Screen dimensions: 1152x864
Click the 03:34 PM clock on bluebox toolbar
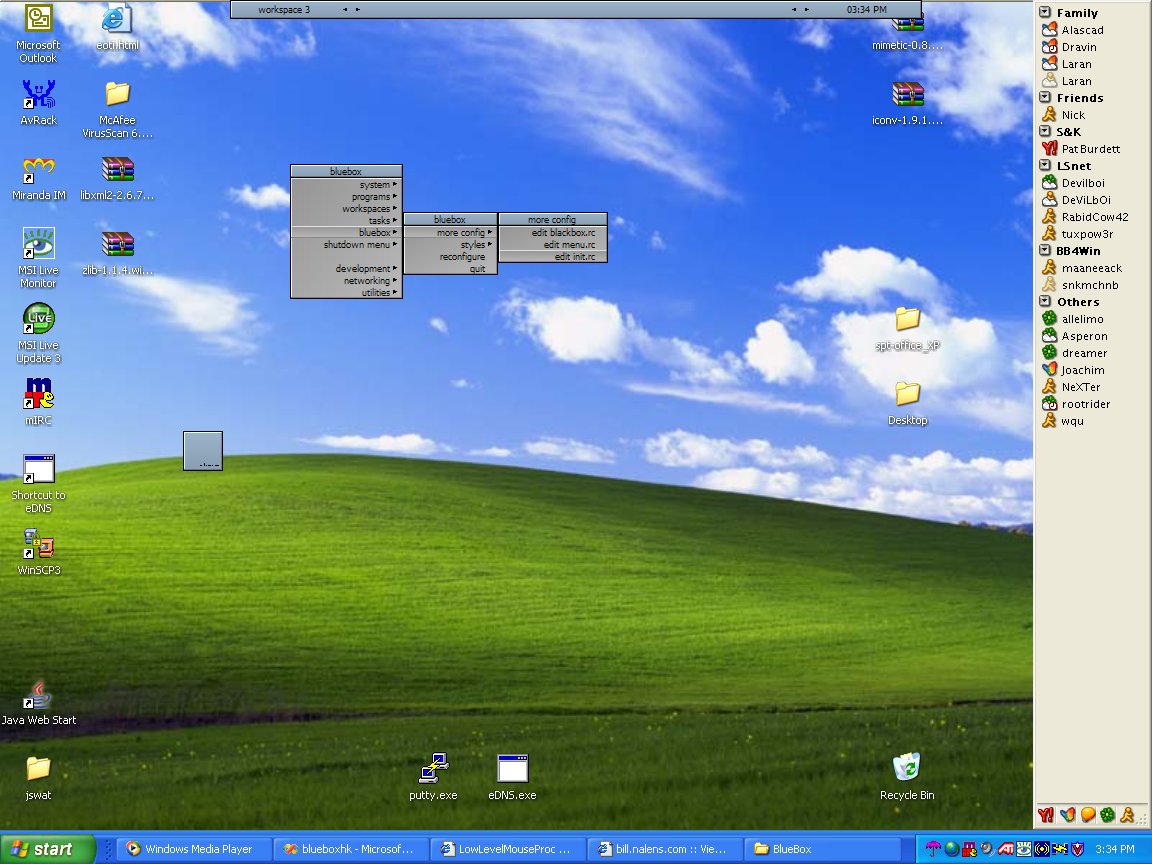pos(866,10)
